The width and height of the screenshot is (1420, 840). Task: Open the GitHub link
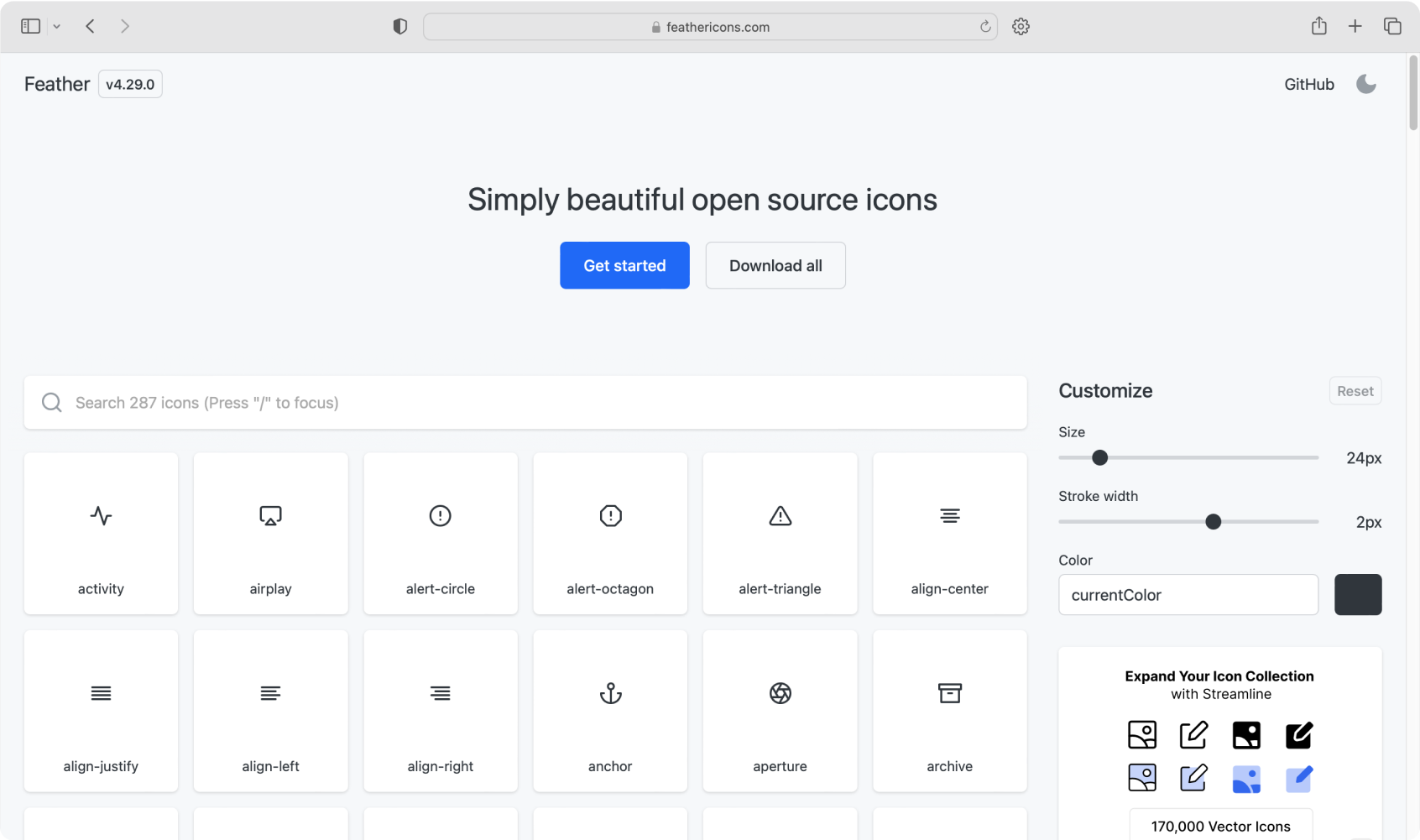1309,84
